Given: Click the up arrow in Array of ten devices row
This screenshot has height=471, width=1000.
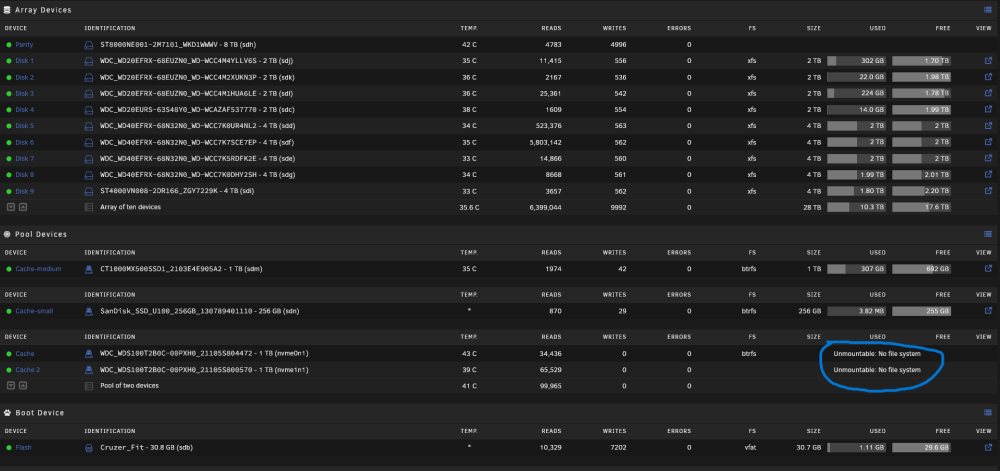Looking at the screenshot, I should (22, 207).
